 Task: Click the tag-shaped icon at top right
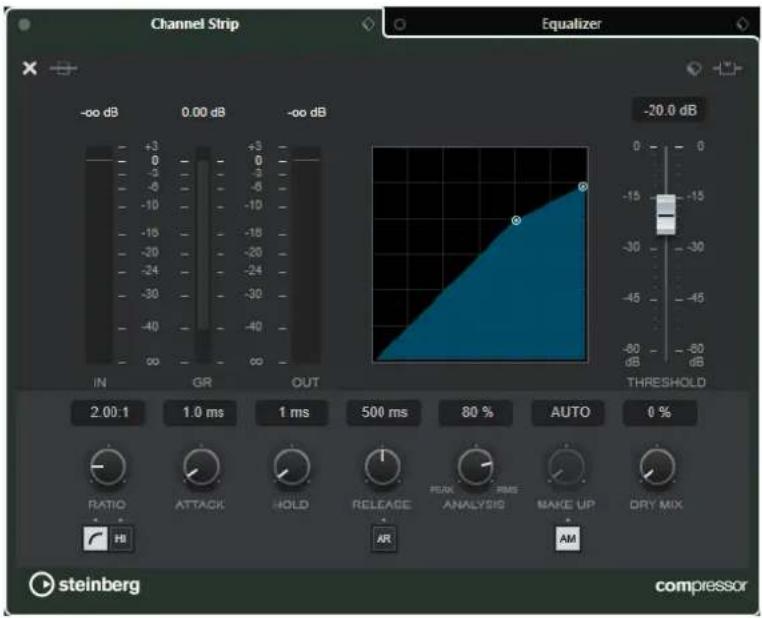tap(693, 69)
